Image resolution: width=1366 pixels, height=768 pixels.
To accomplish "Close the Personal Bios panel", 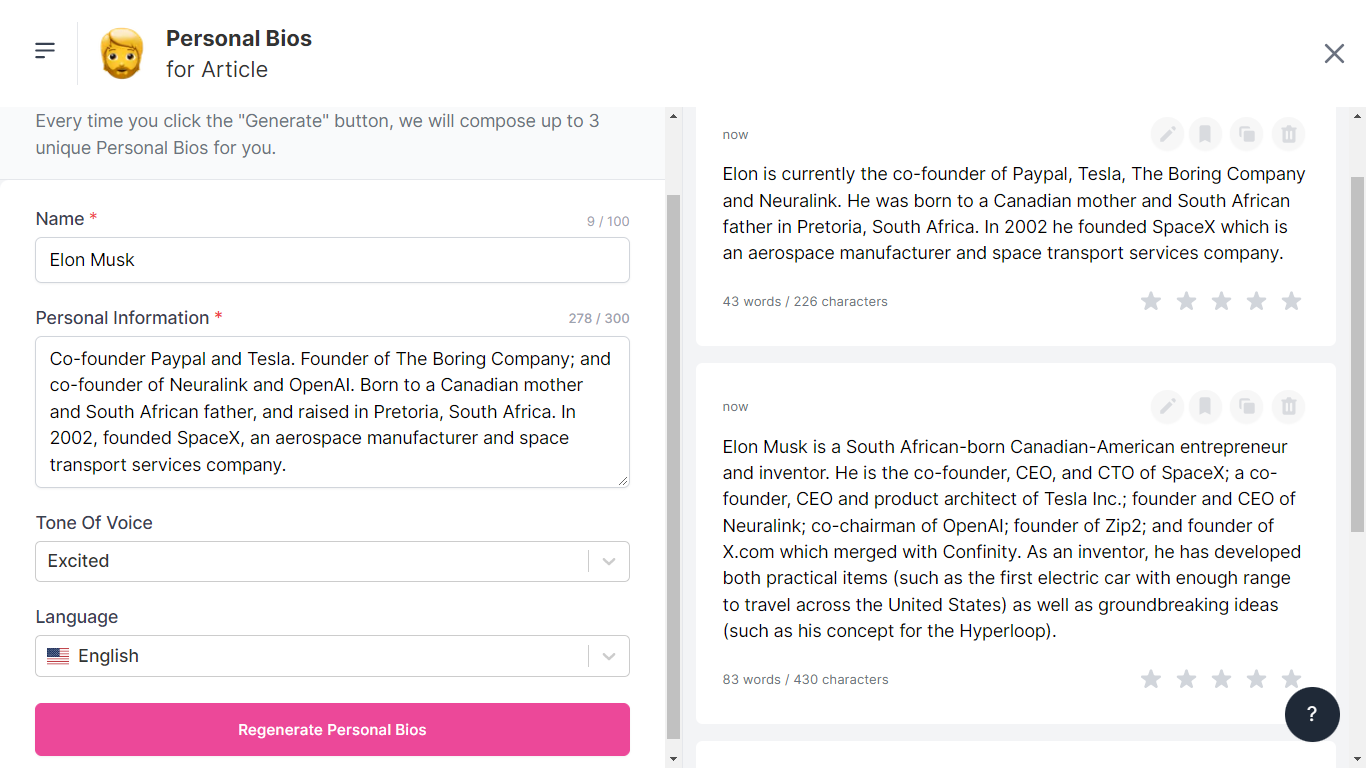I will click(x=1334, y=54).
